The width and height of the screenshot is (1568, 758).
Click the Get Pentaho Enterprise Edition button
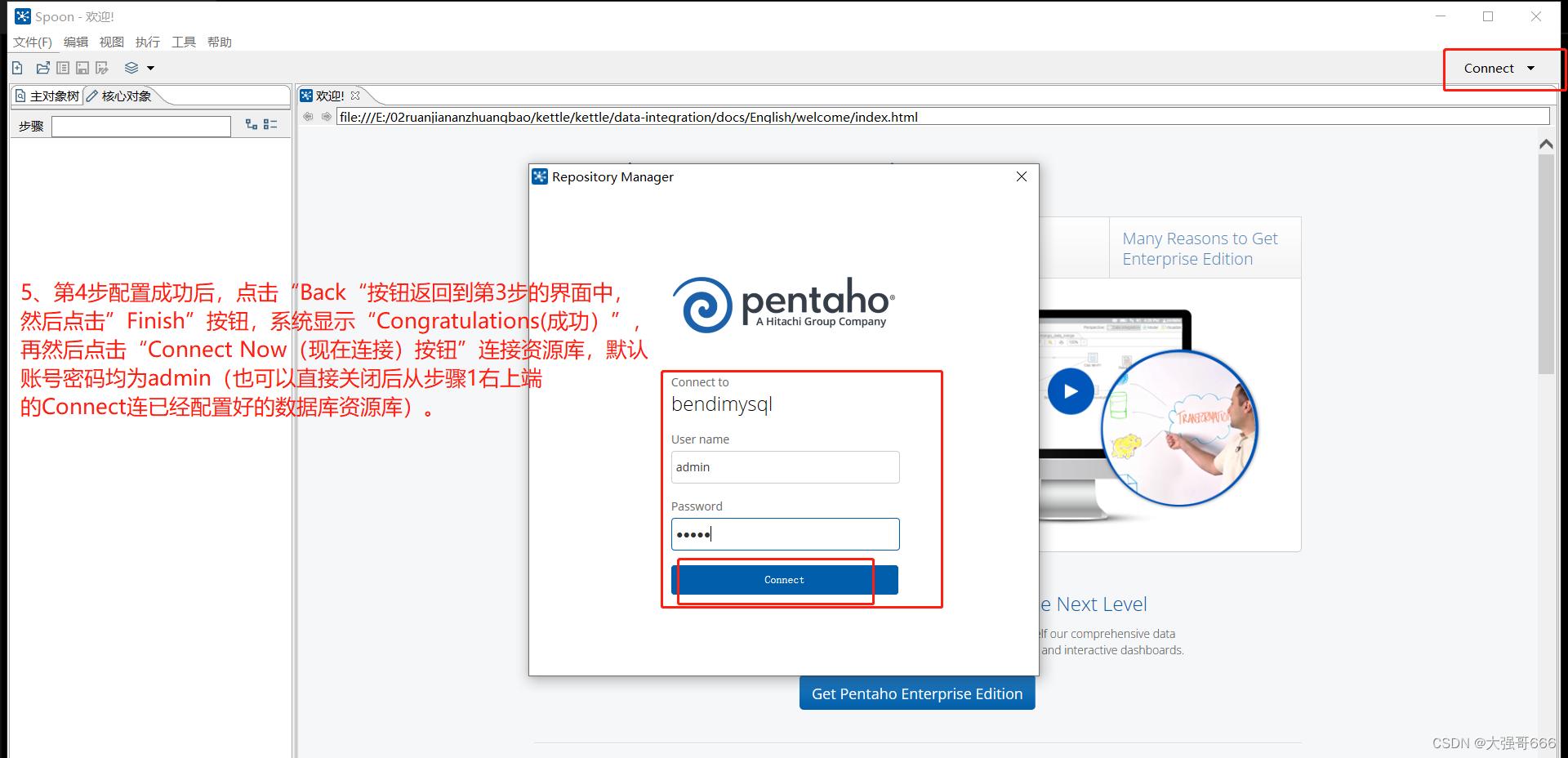(917, 693)
